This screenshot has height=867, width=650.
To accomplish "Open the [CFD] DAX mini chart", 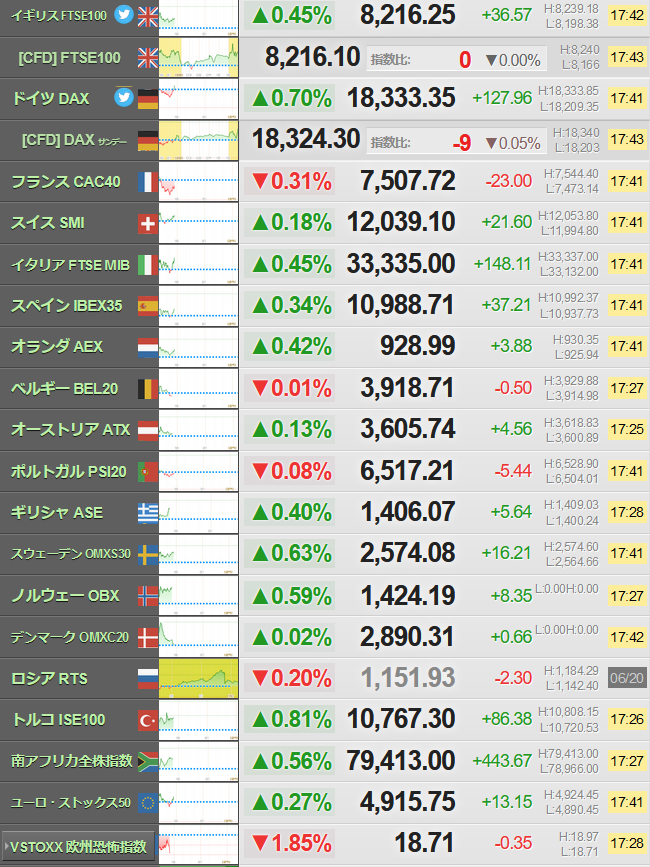I will [x=198, y=140].
